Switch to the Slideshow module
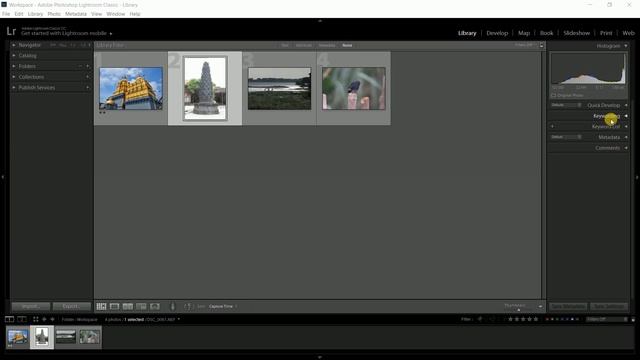640x360 pixels. click(x=576, y=33)
